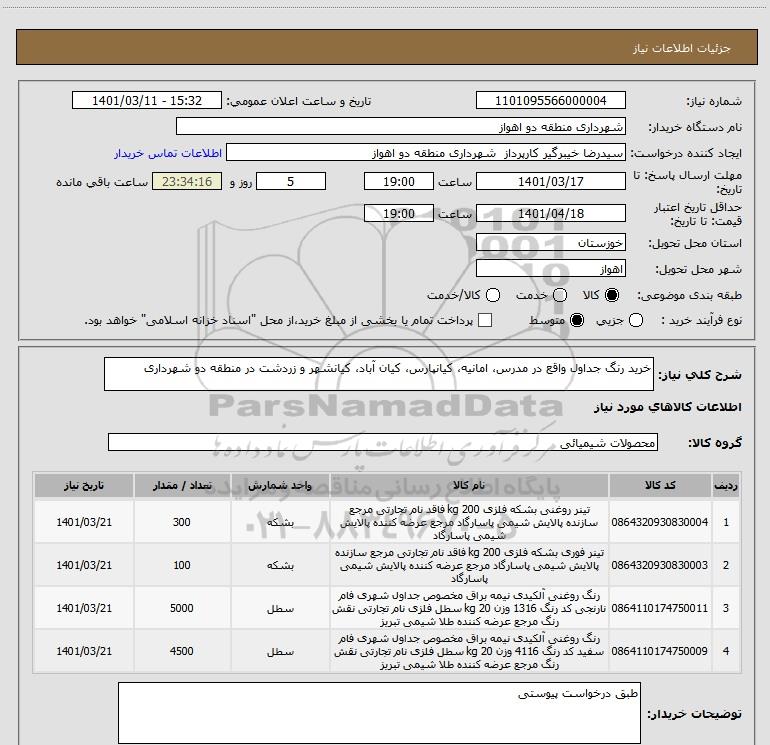This screenshot has width=770, height=745.
Task: Click the quantity cell 300
Action: click(182, 522)
